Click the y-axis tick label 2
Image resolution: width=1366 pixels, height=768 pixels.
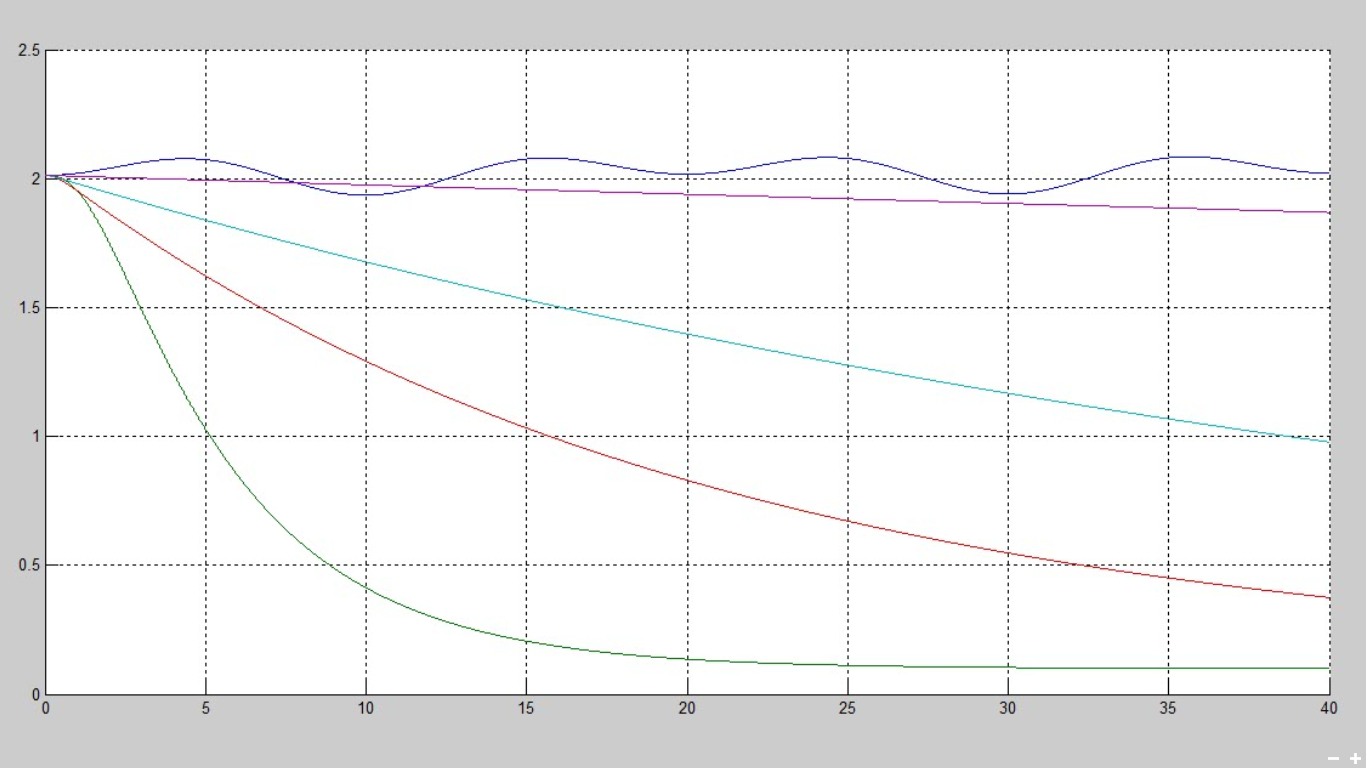pos(36,179)
